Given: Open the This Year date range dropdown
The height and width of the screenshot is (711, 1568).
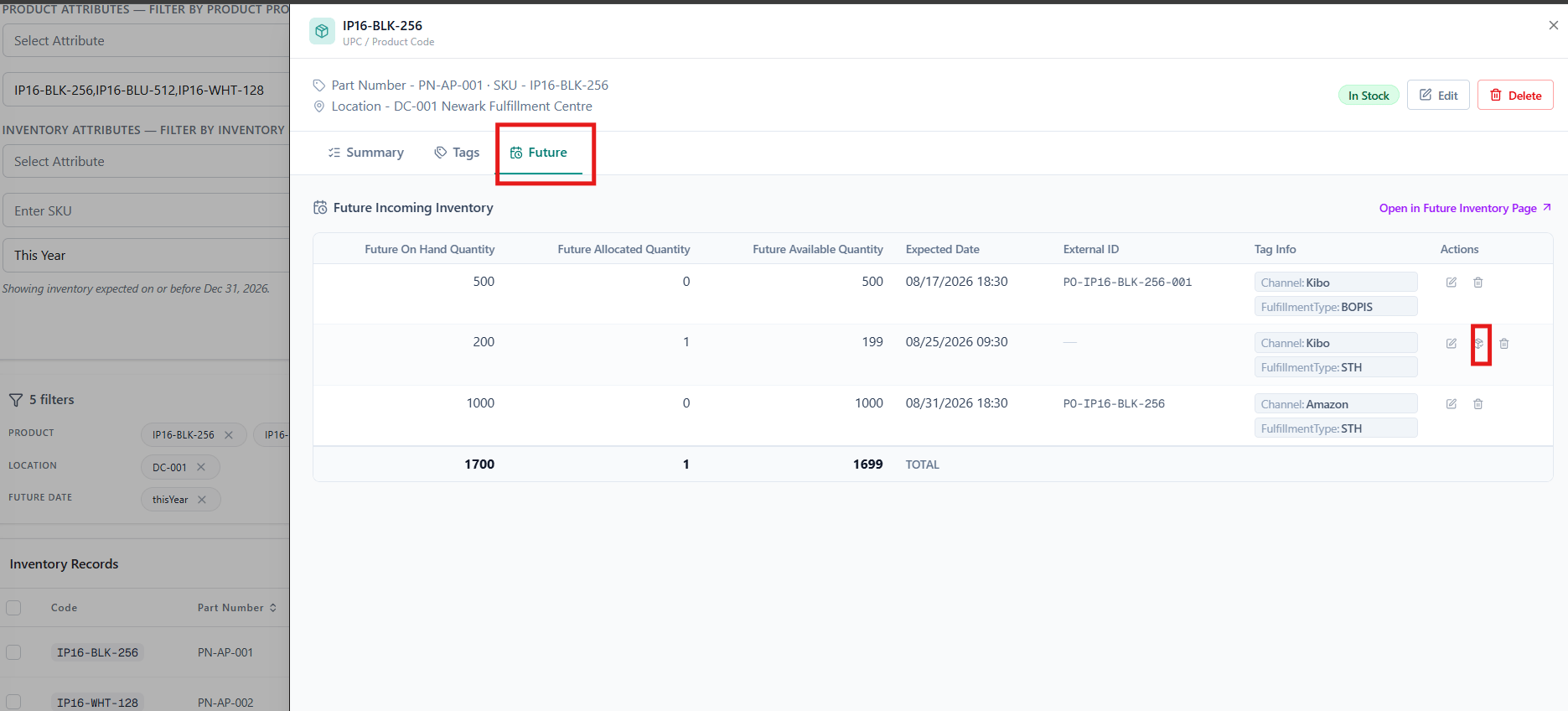Looking at the screenshot, I should [146, 255].
